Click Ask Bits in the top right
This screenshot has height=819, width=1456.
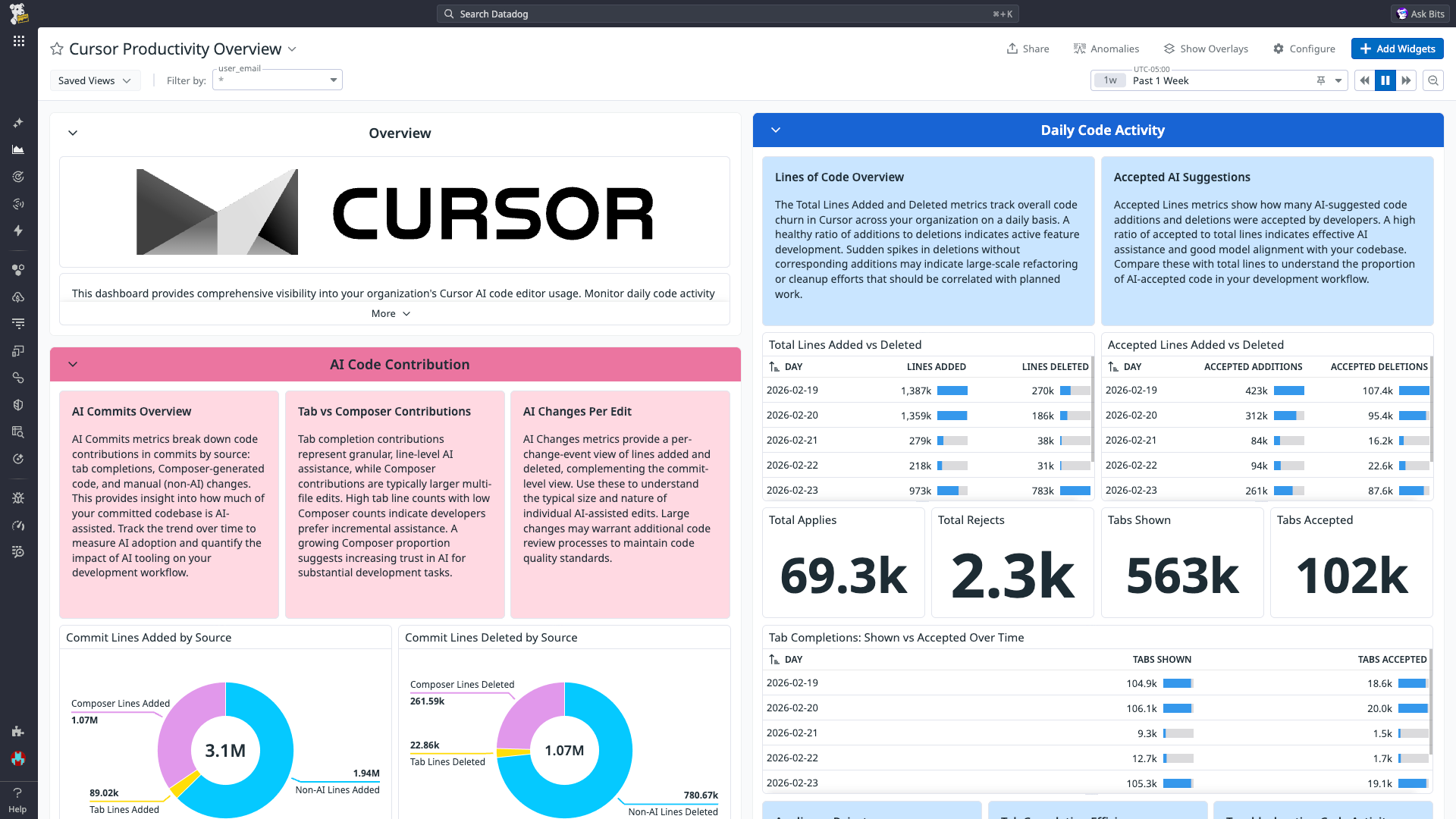pyautogui.click(x=1420, y=13)
